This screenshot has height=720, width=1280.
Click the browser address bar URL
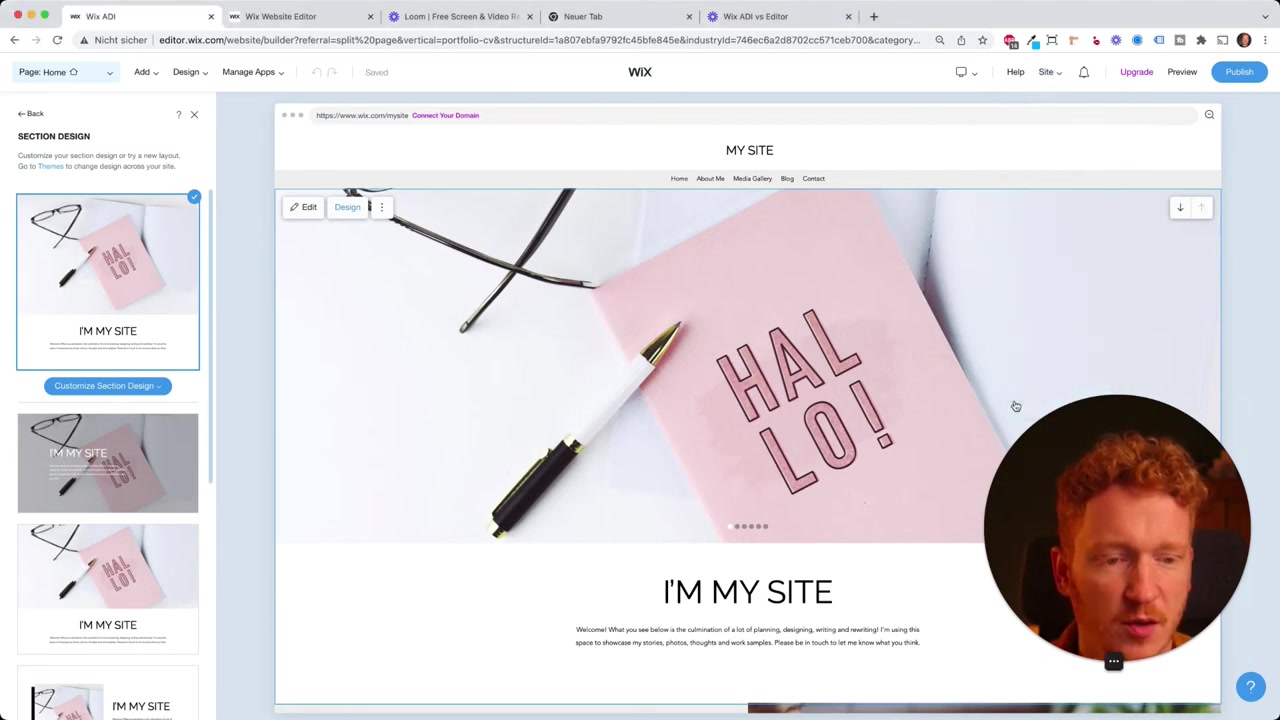coord(539,40)
